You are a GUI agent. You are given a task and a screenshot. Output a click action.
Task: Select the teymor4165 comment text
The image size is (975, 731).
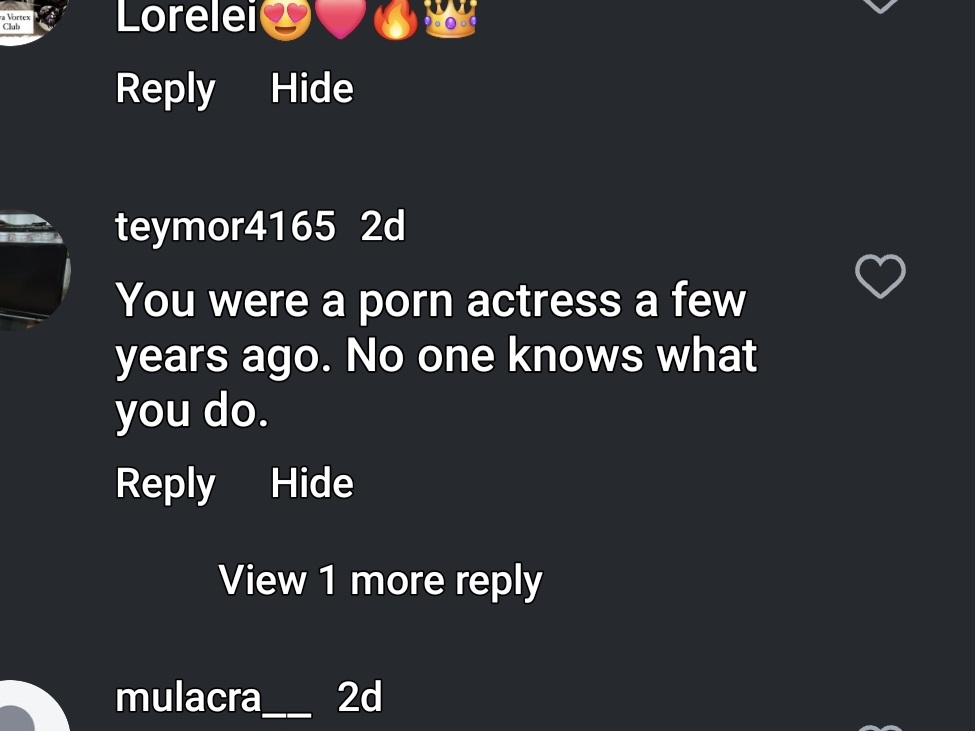click(437, 356)
